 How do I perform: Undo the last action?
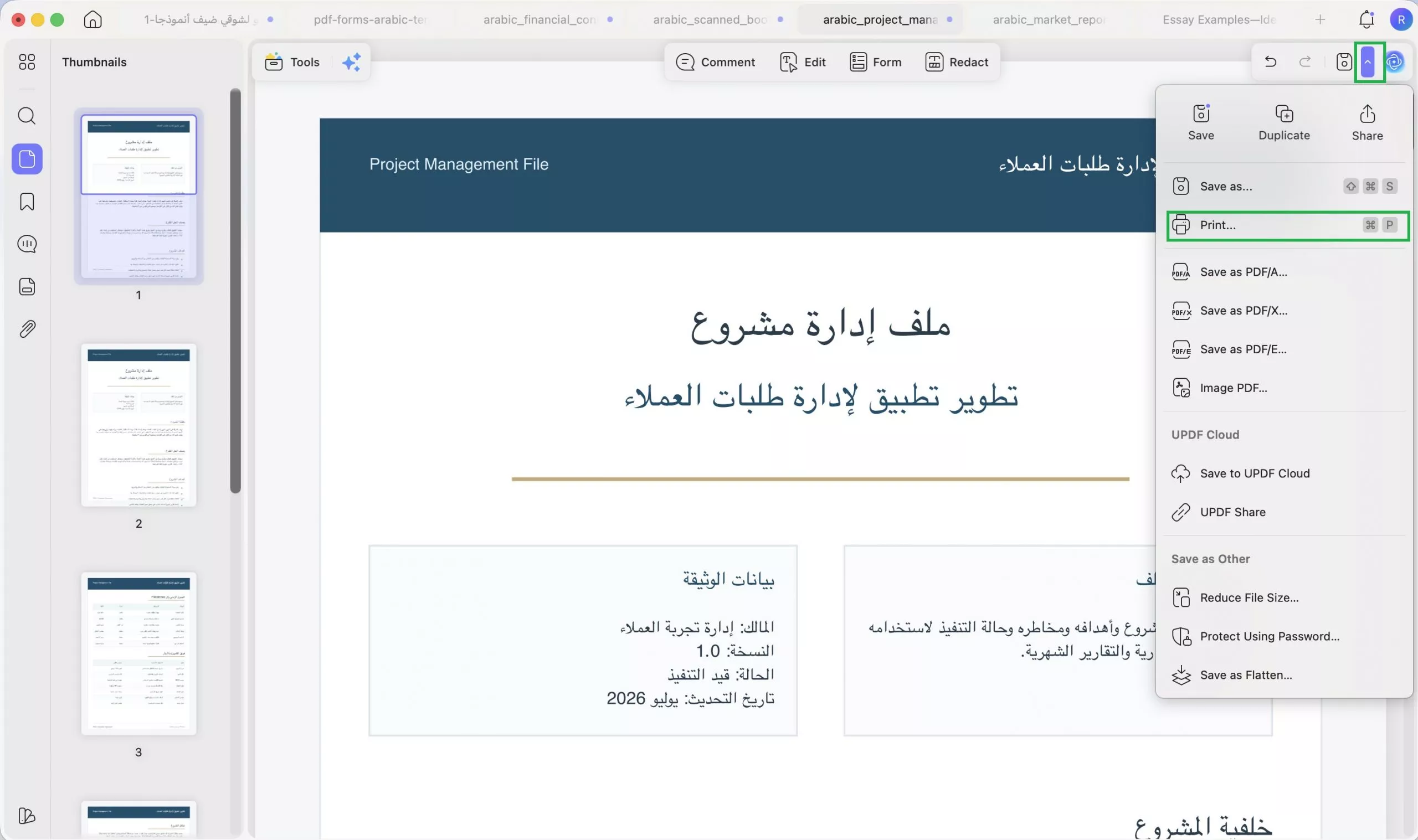[1270, 61]
